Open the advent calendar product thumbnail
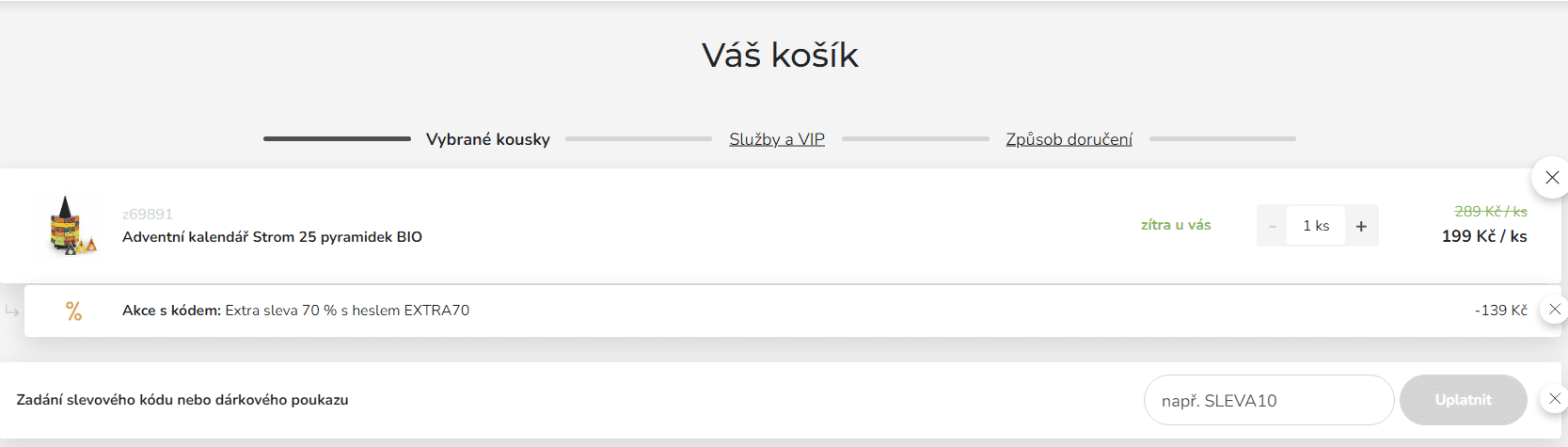Image resolution: width=1568 pixels, height=447 pixels. point(67,225)
